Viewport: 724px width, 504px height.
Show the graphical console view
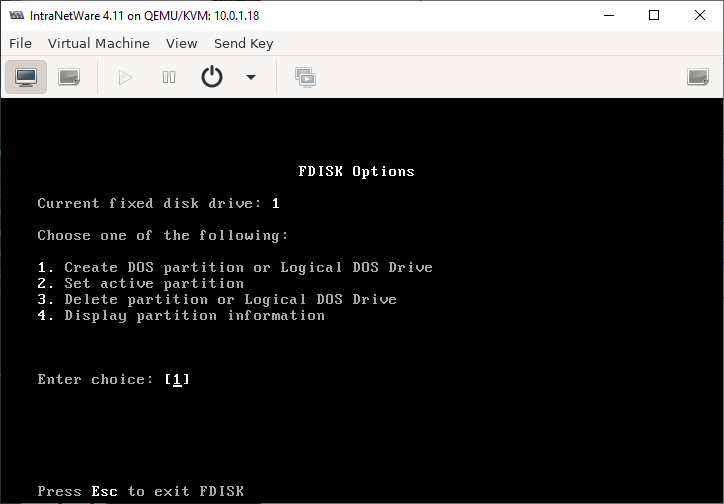26,77
